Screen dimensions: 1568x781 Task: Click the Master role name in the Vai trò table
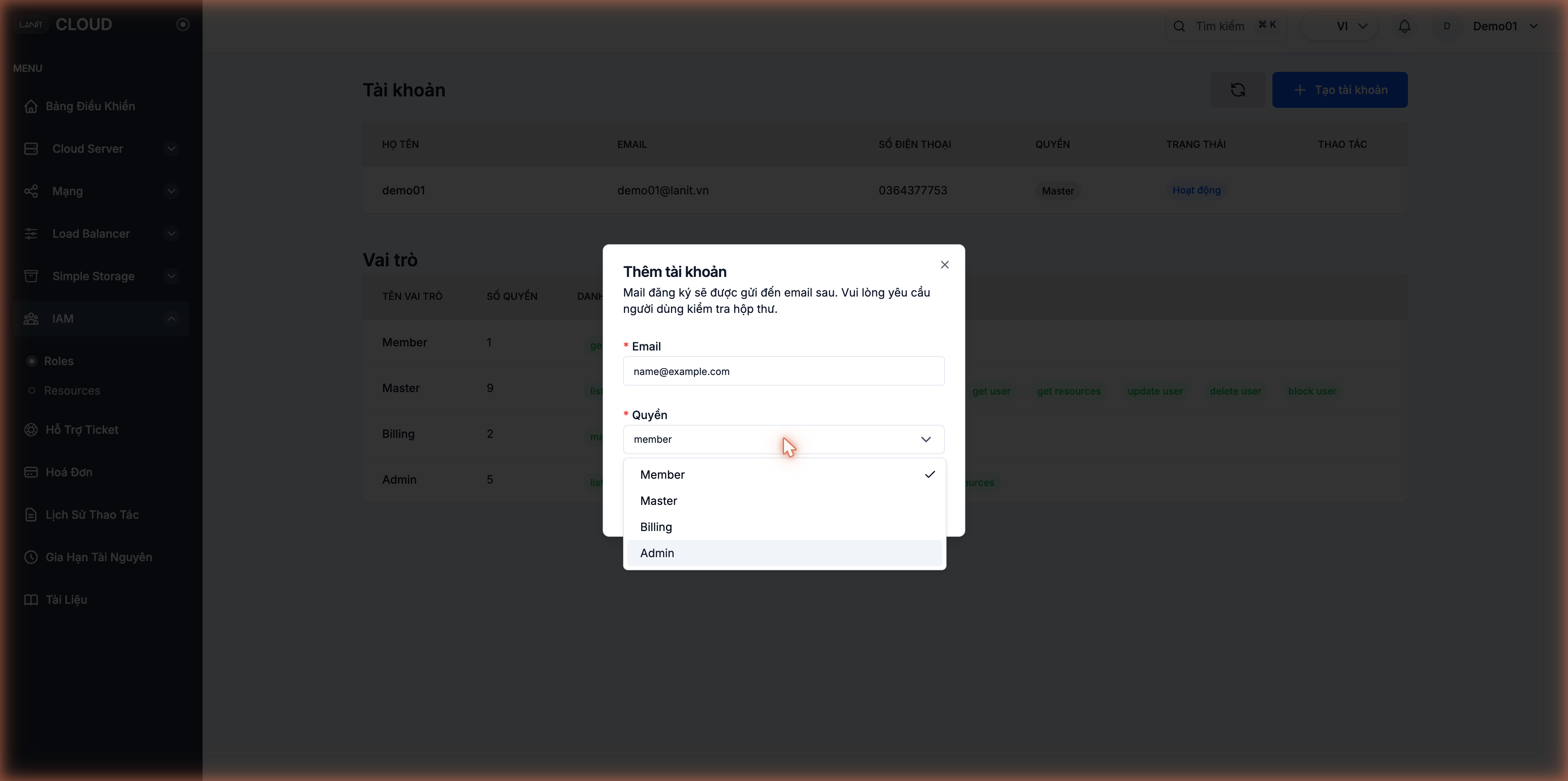click(x=401, y=388)
